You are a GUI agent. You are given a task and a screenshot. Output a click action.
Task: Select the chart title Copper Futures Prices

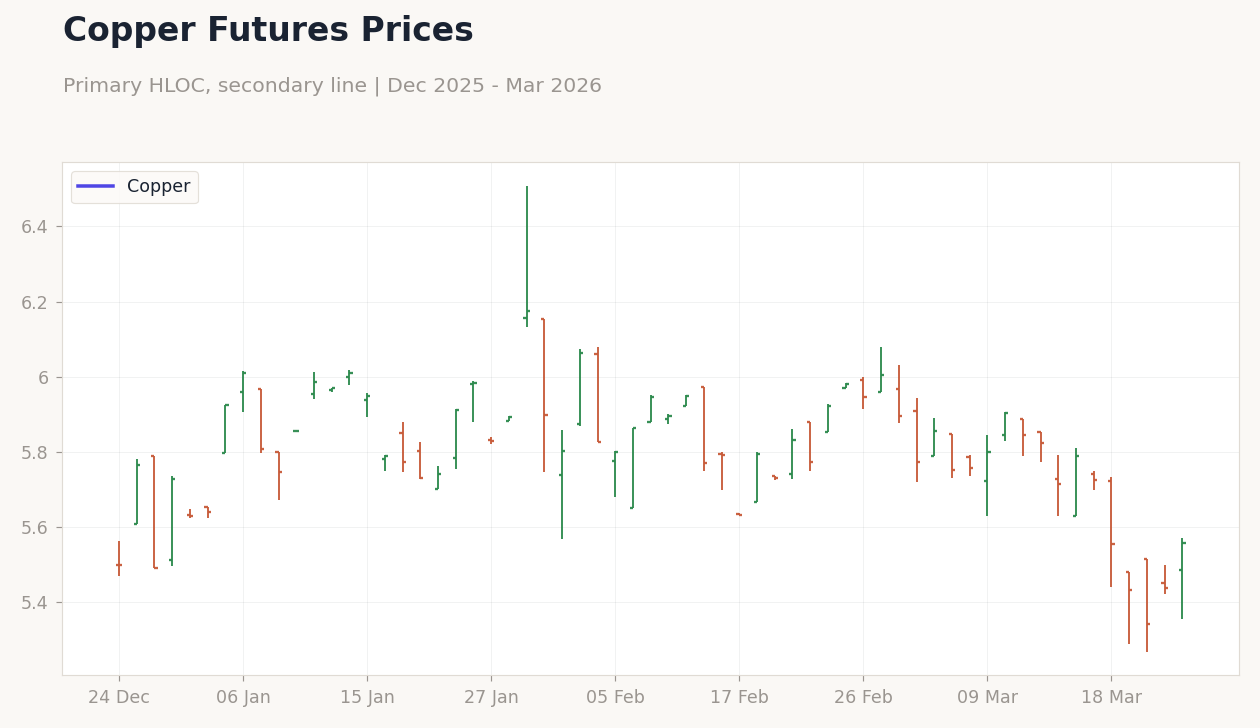pos(268,31)
